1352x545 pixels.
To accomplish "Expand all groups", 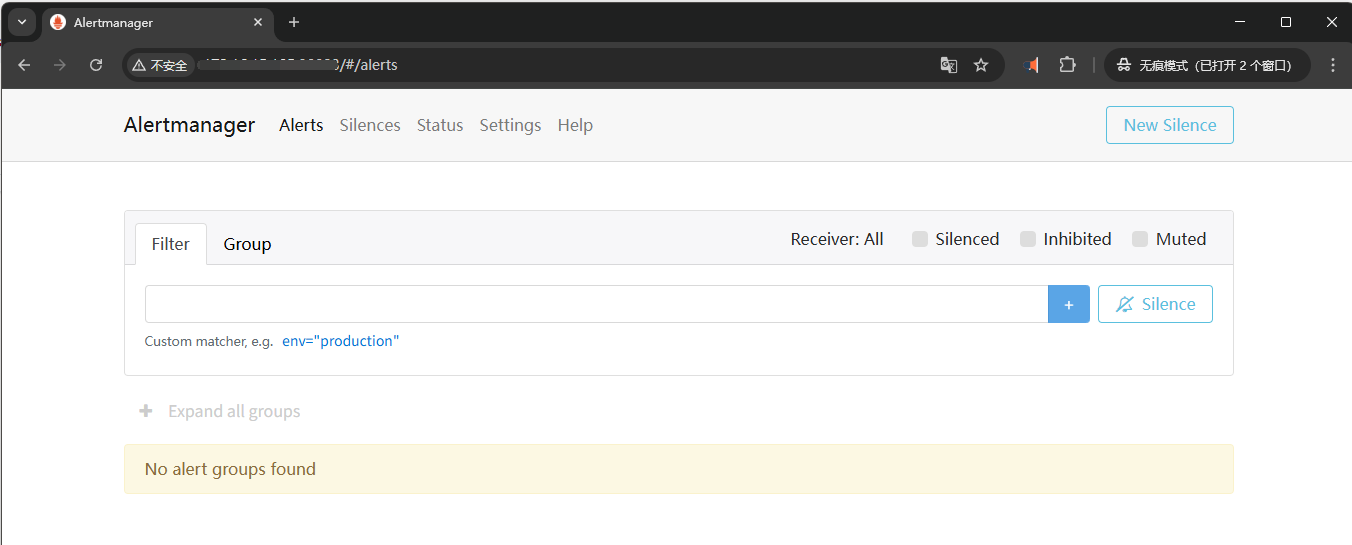I will point(219,411).
